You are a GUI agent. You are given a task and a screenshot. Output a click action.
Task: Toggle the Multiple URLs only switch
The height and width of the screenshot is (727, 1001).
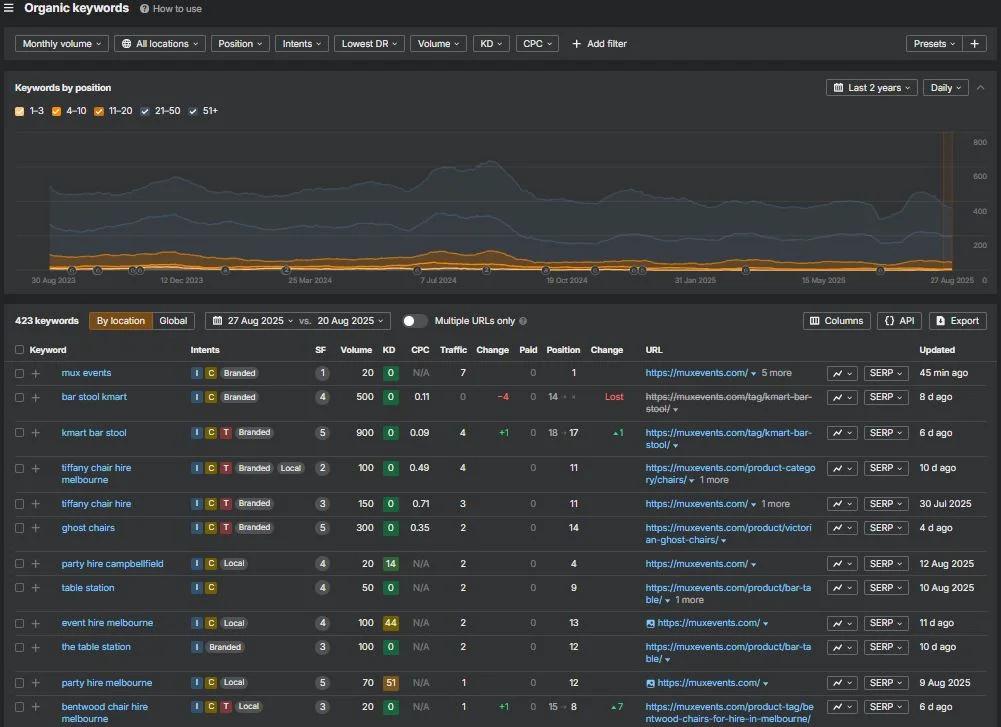point(414,321)
